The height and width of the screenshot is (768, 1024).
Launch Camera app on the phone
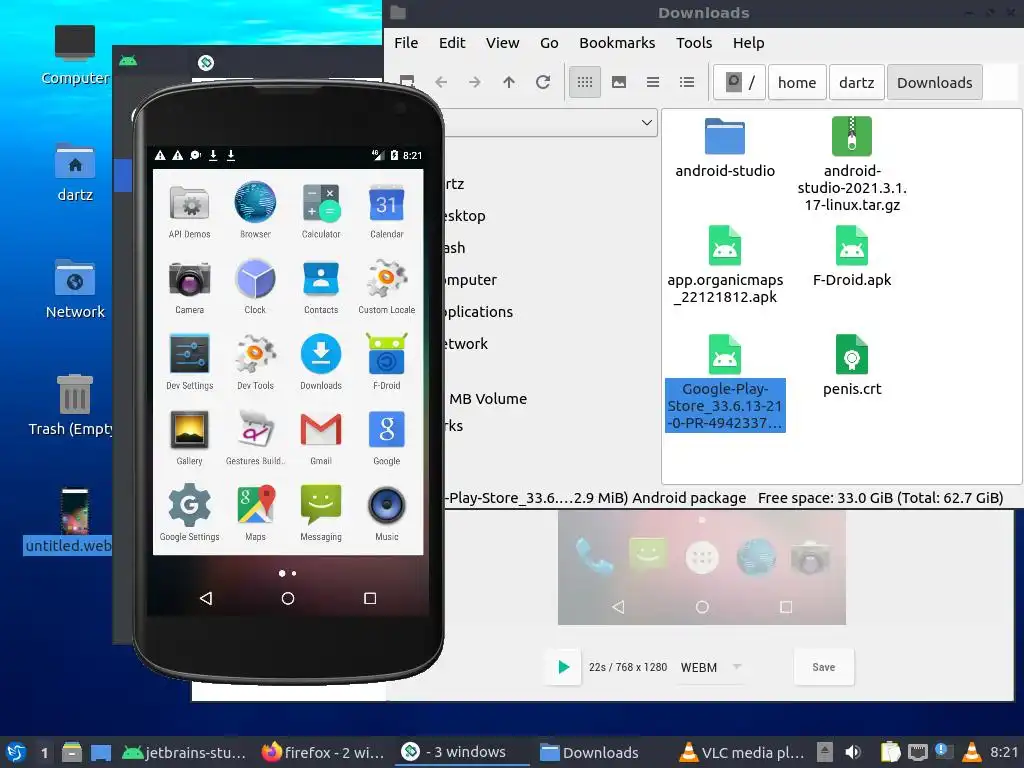[189, 287]
